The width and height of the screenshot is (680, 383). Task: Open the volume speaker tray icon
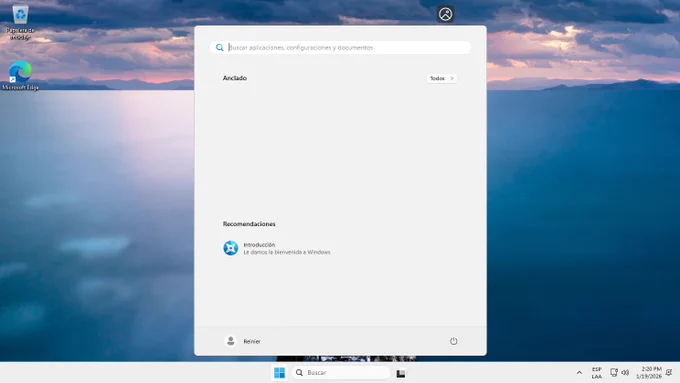(625, 373)
